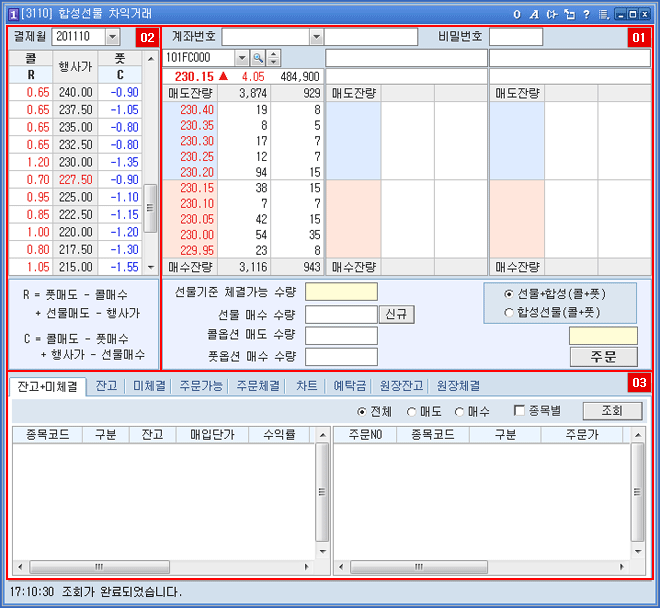
Task: Click the magnifier search icon beside 101FC000
Action: pos(257,58)
